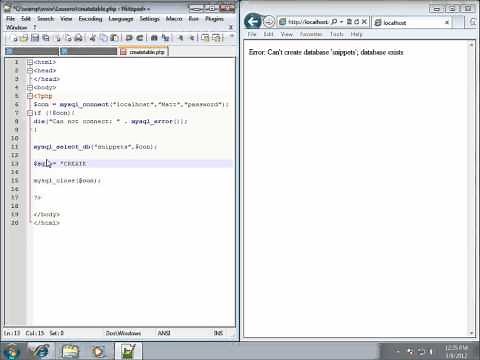Click the New file icon in Notepad++
This screenshot has width=480, height=360.
pyautogui.click(x=14, y=38)
